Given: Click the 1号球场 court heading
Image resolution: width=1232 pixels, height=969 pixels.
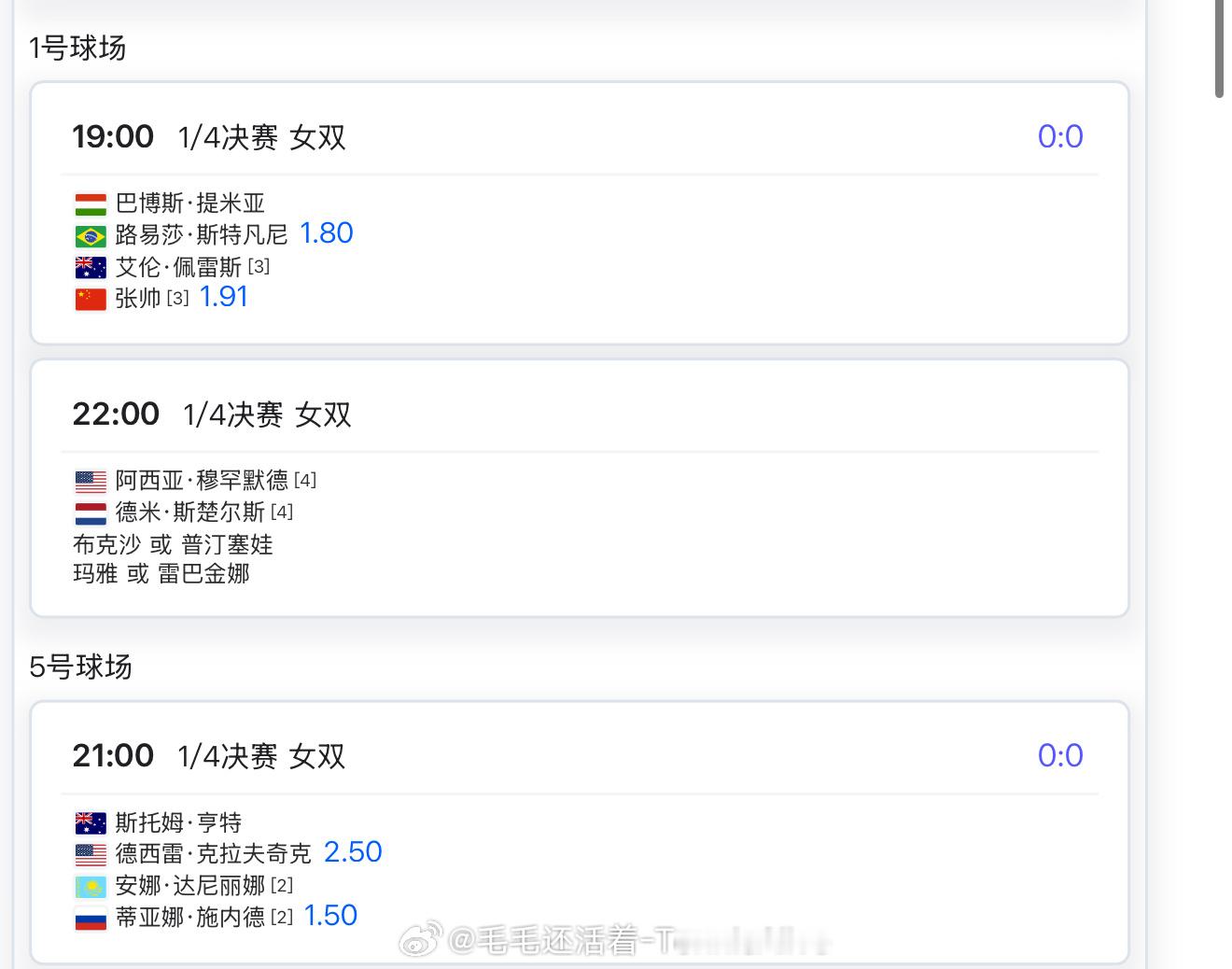Looking at the screenshot, I should tap(77, 48).
